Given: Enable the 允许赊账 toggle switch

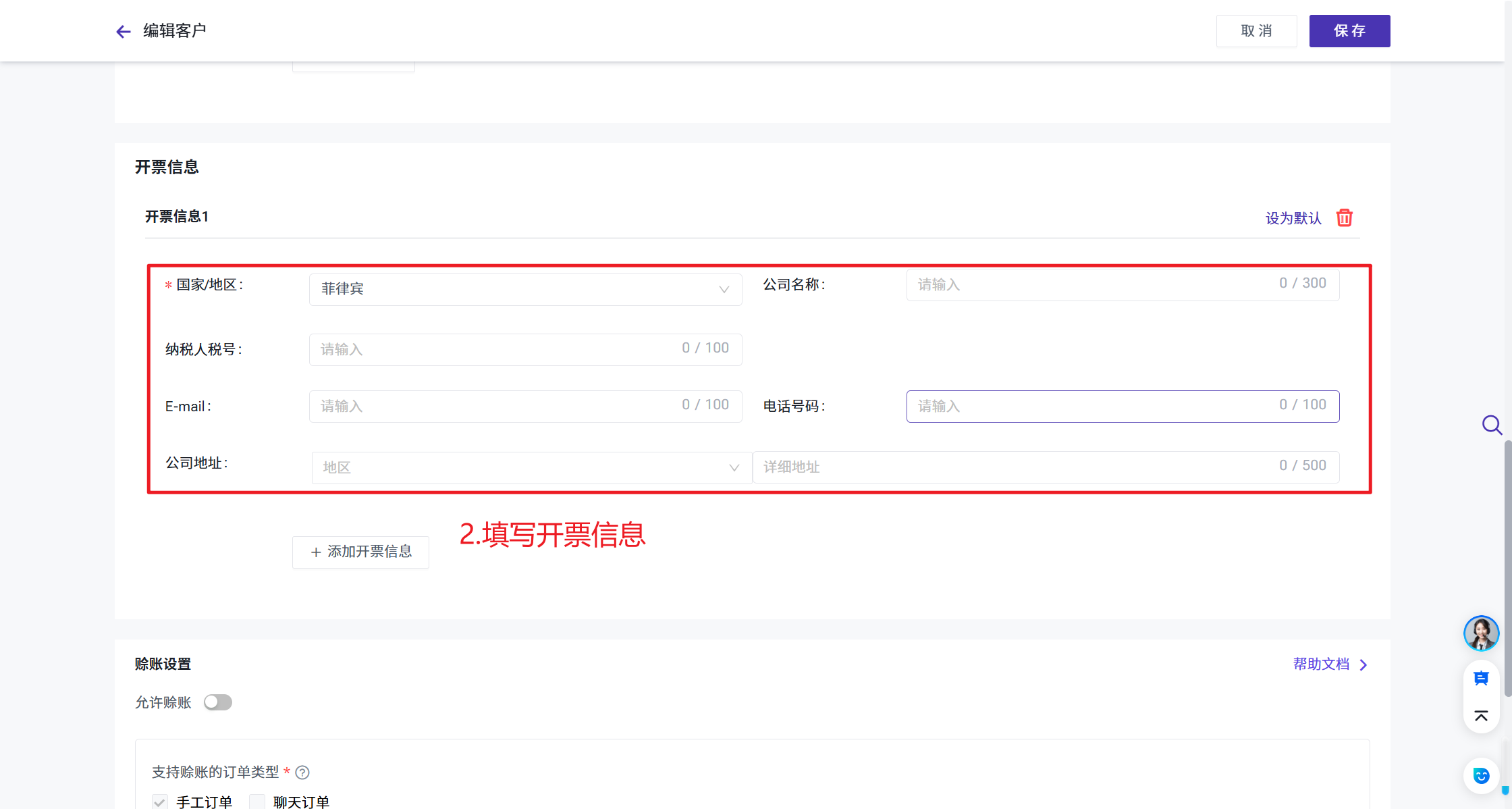Looking at the screenshot, I should pyautogui.click(x=218, y=702).
